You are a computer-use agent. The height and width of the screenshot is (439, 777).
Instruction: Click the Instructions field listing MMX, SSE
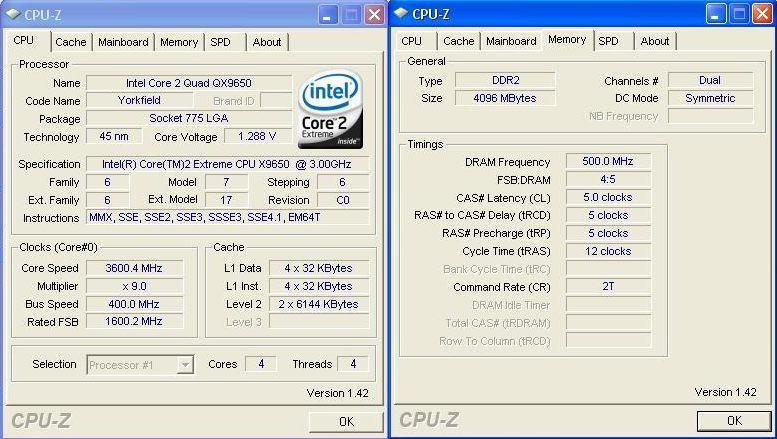pos(227,218)
